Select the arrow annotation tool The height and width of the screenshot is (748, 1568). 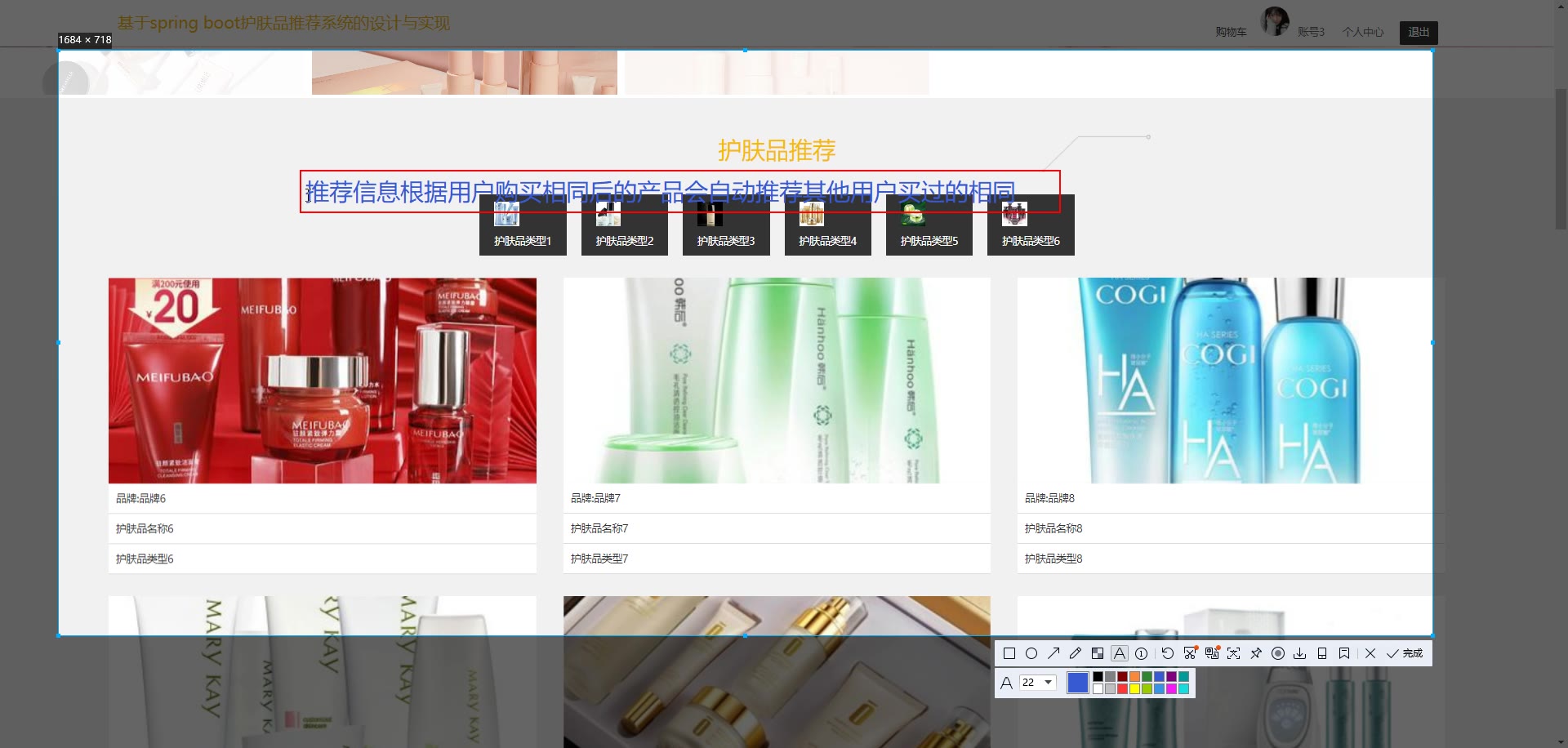click(x=1053, y=653)
